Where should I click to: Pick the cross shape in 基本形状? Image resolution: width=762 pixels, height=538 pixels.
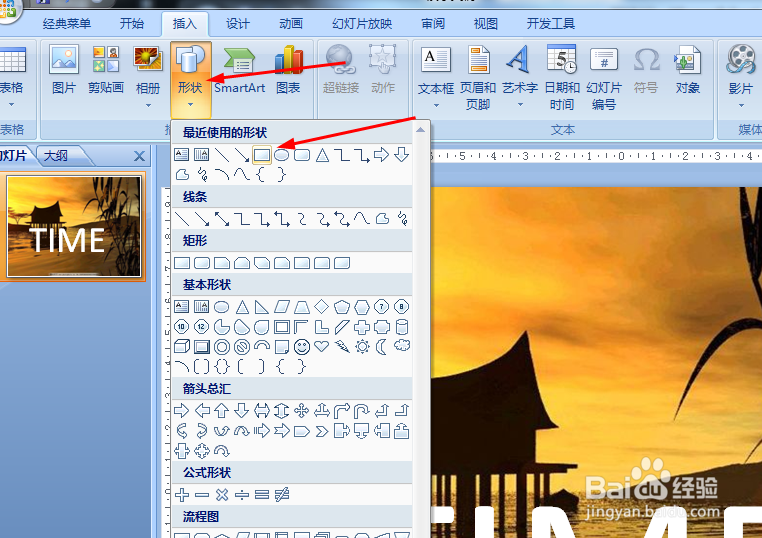(362, 327)
